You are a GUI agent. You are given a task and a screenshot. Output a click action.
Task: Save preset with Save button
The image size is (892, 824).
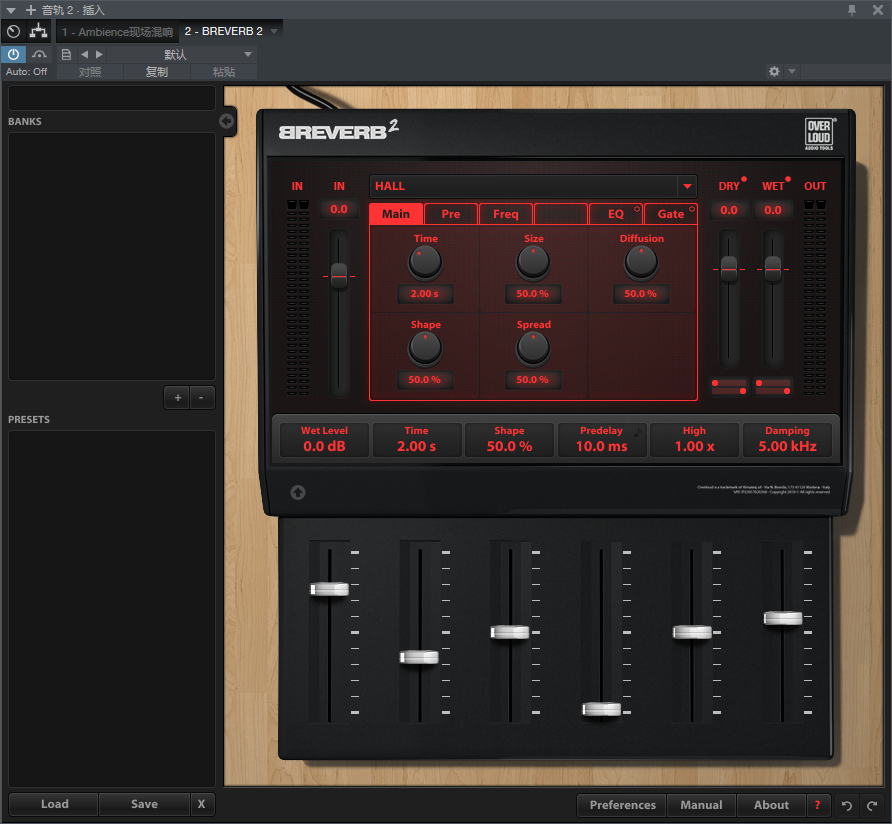pos(144,804)
